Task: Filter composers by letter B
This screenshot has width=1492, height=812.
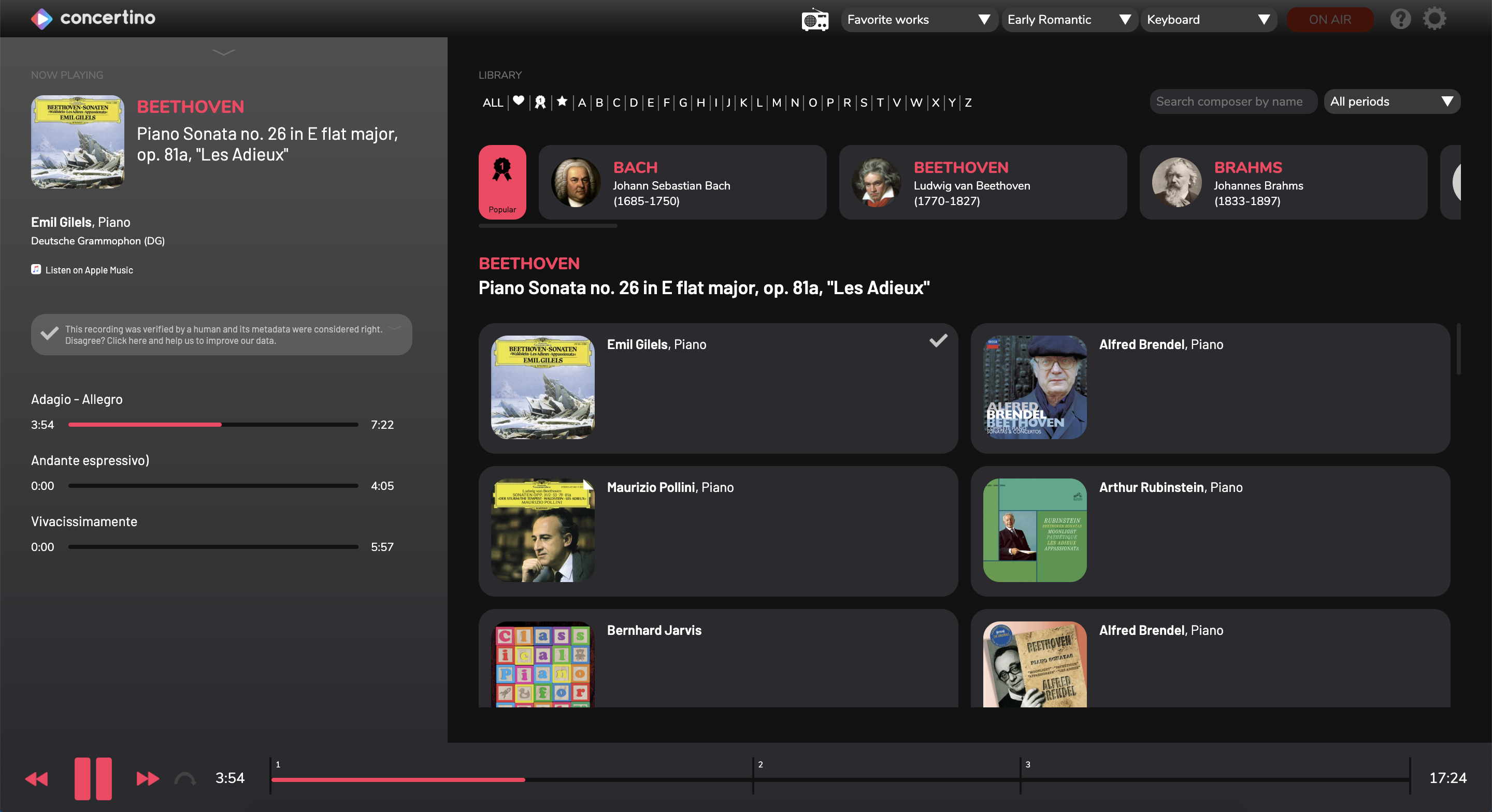Action: coord(599,103)
